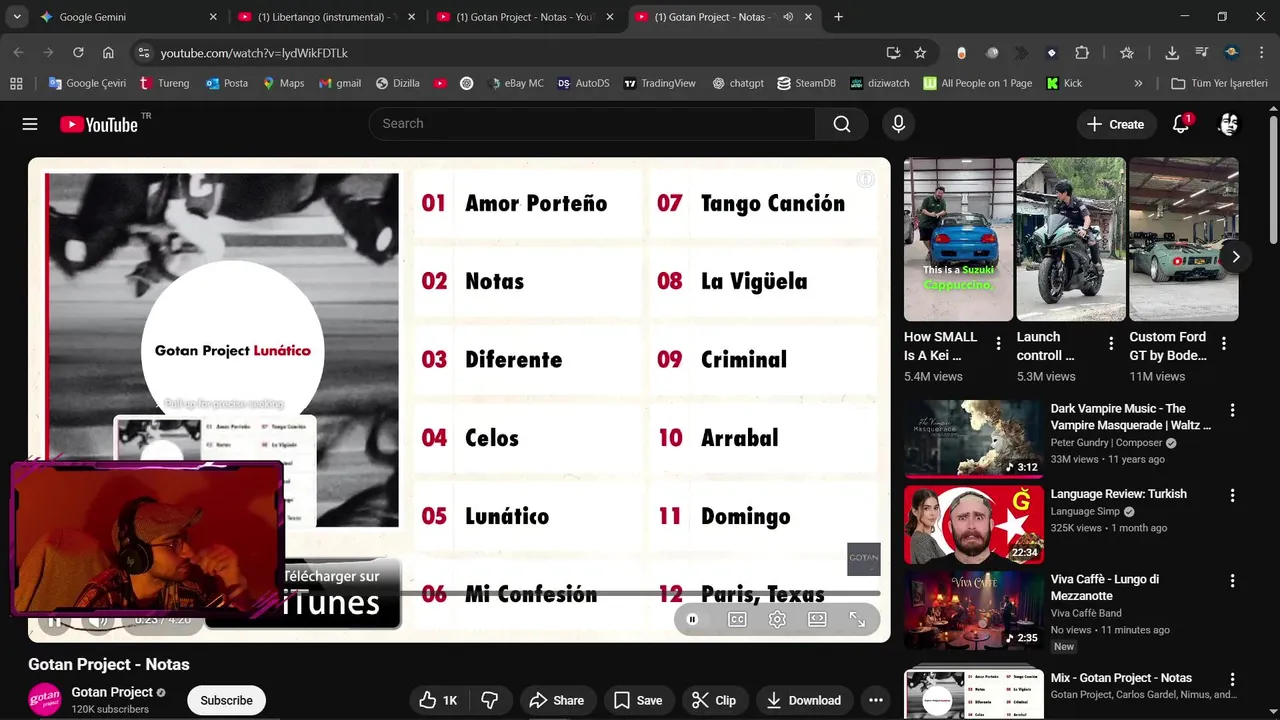
Task: Toggle subtitles with the CC button
Action: click(737, 619)
